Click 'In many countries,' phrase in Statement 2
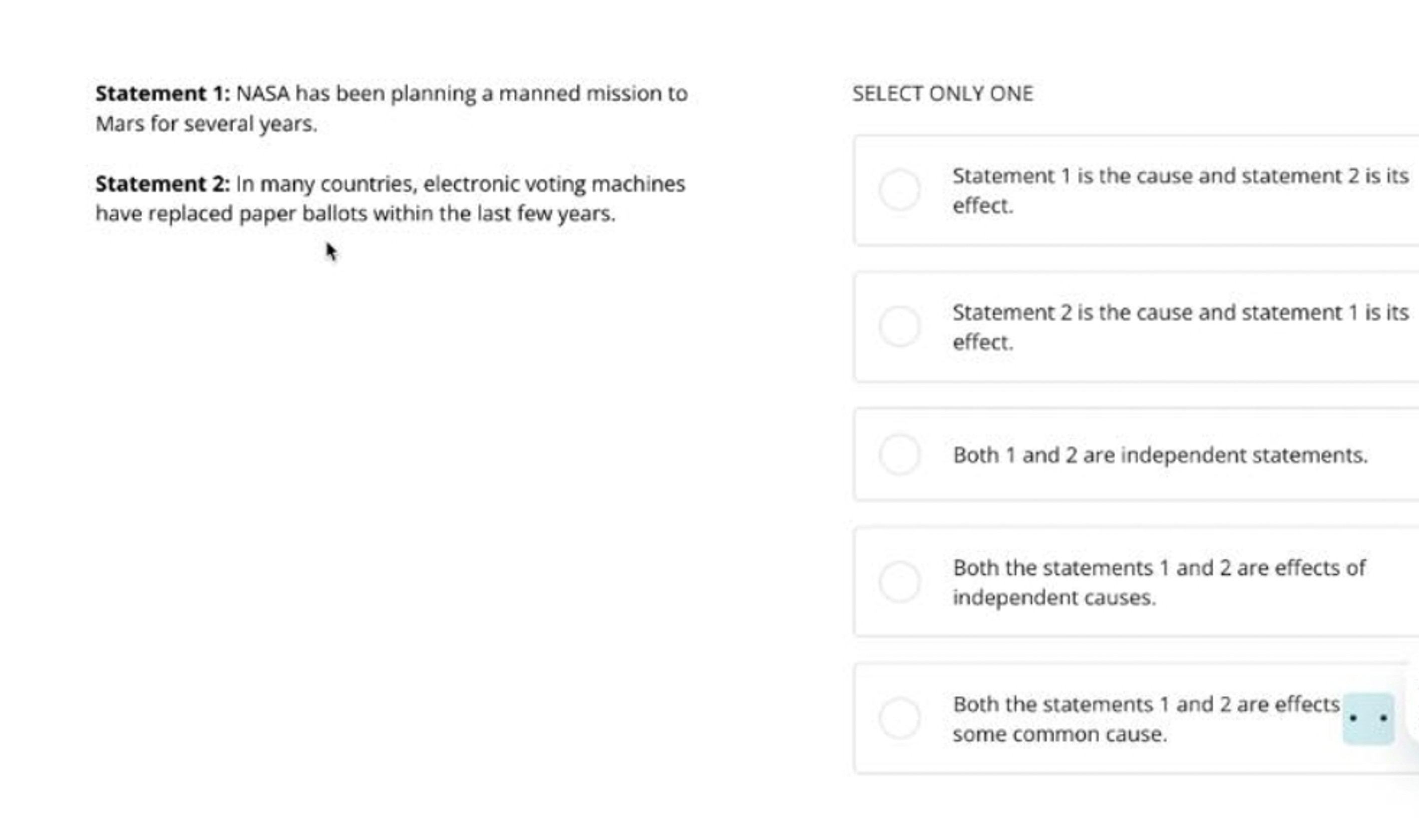Screen dimensions: 1419x840 point(326,184)
